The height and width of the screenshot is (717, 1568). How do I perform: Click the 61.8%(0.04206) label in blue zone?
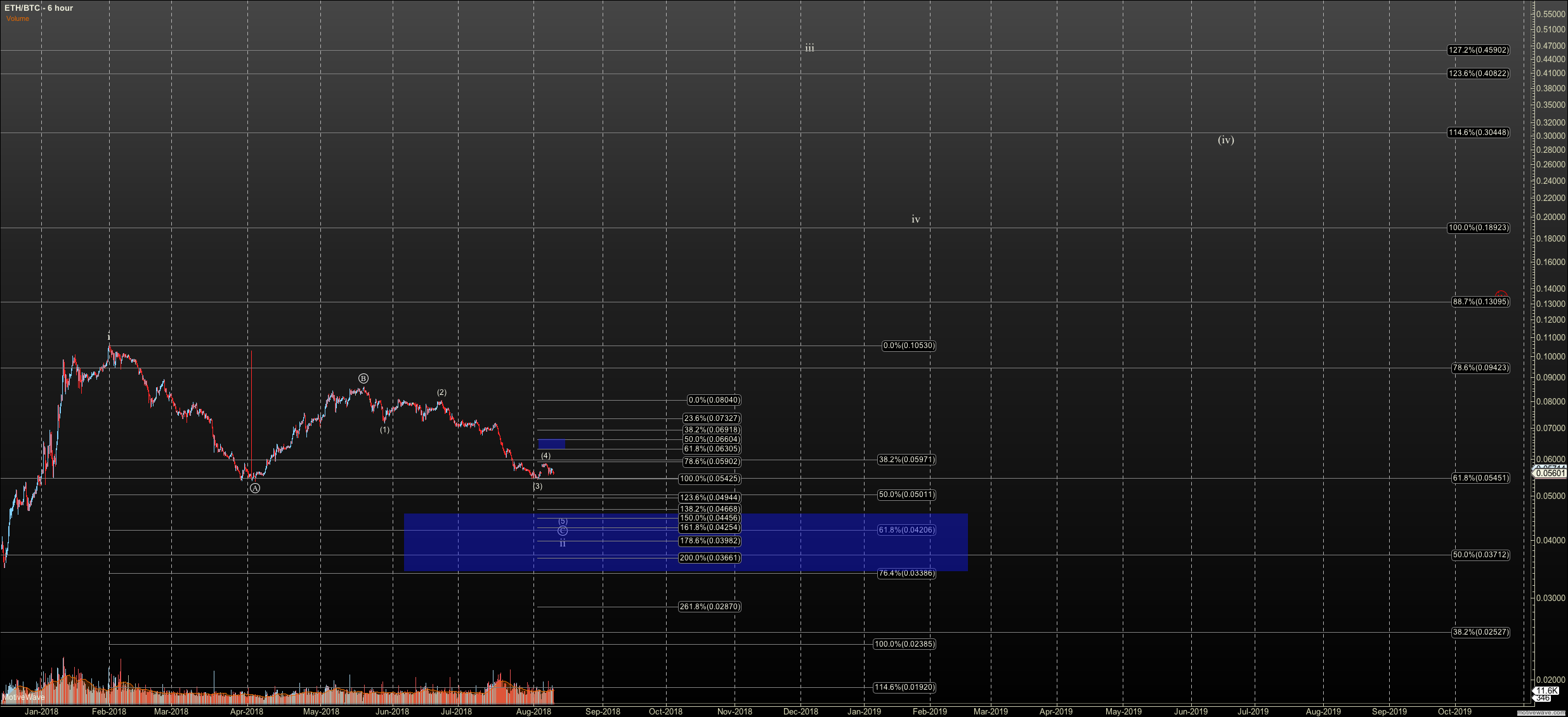pos(906,530)
